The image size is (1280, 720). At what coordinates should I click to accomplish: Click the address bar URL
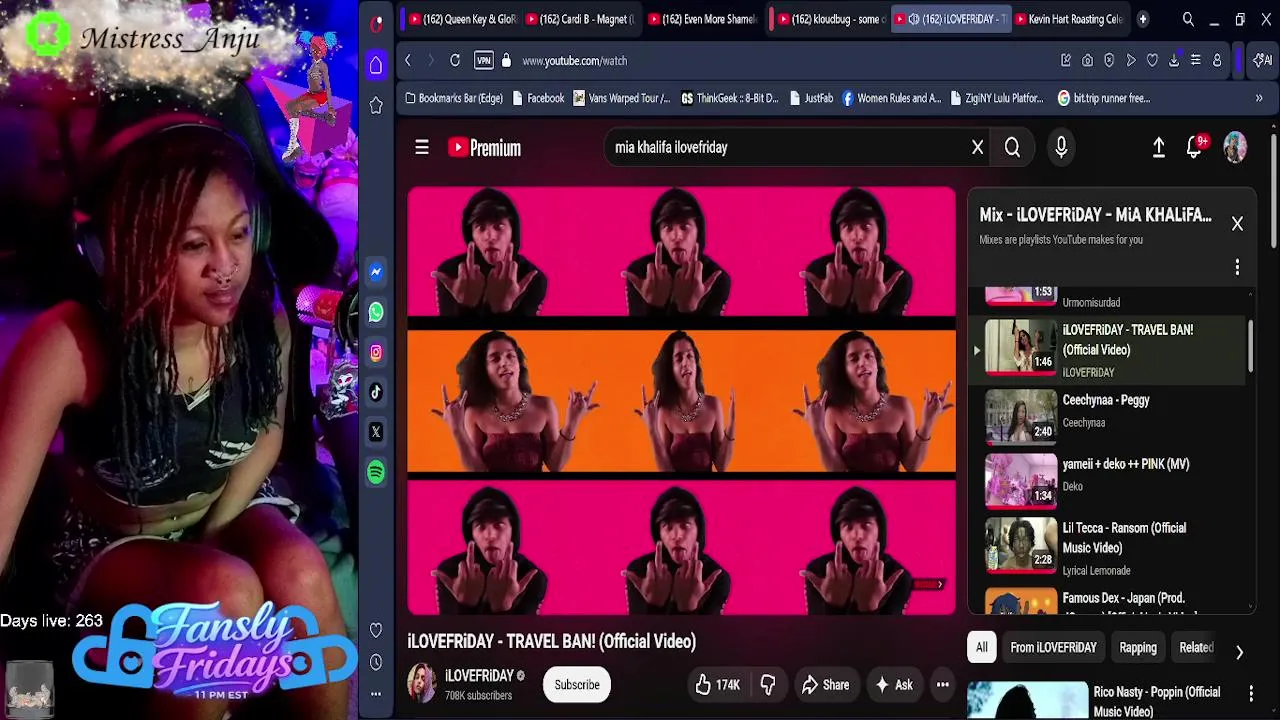pyautogui.click(x=574, y=61)
